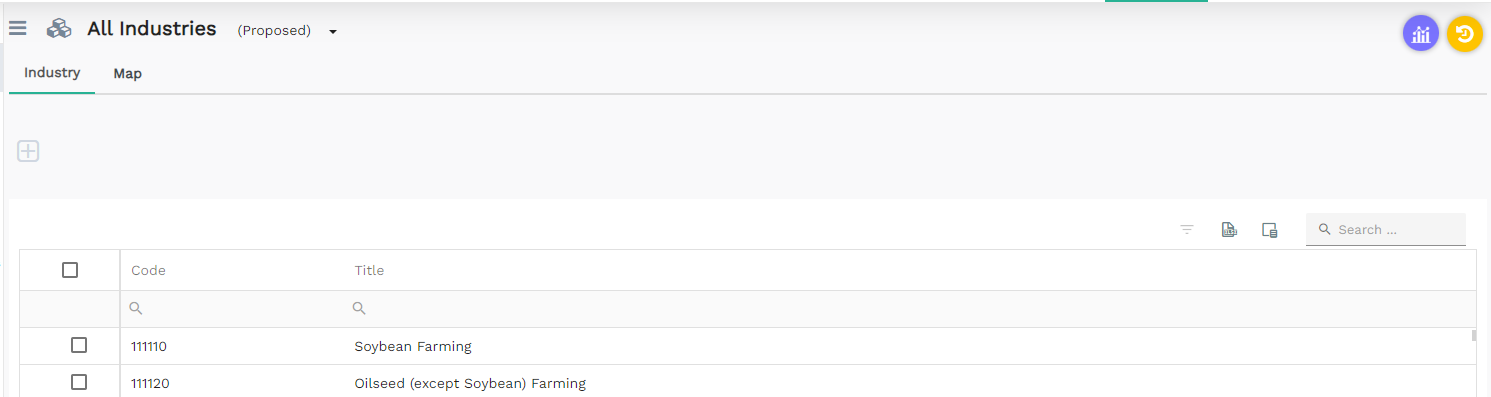Click the industries cubes icon

[59, 30]
